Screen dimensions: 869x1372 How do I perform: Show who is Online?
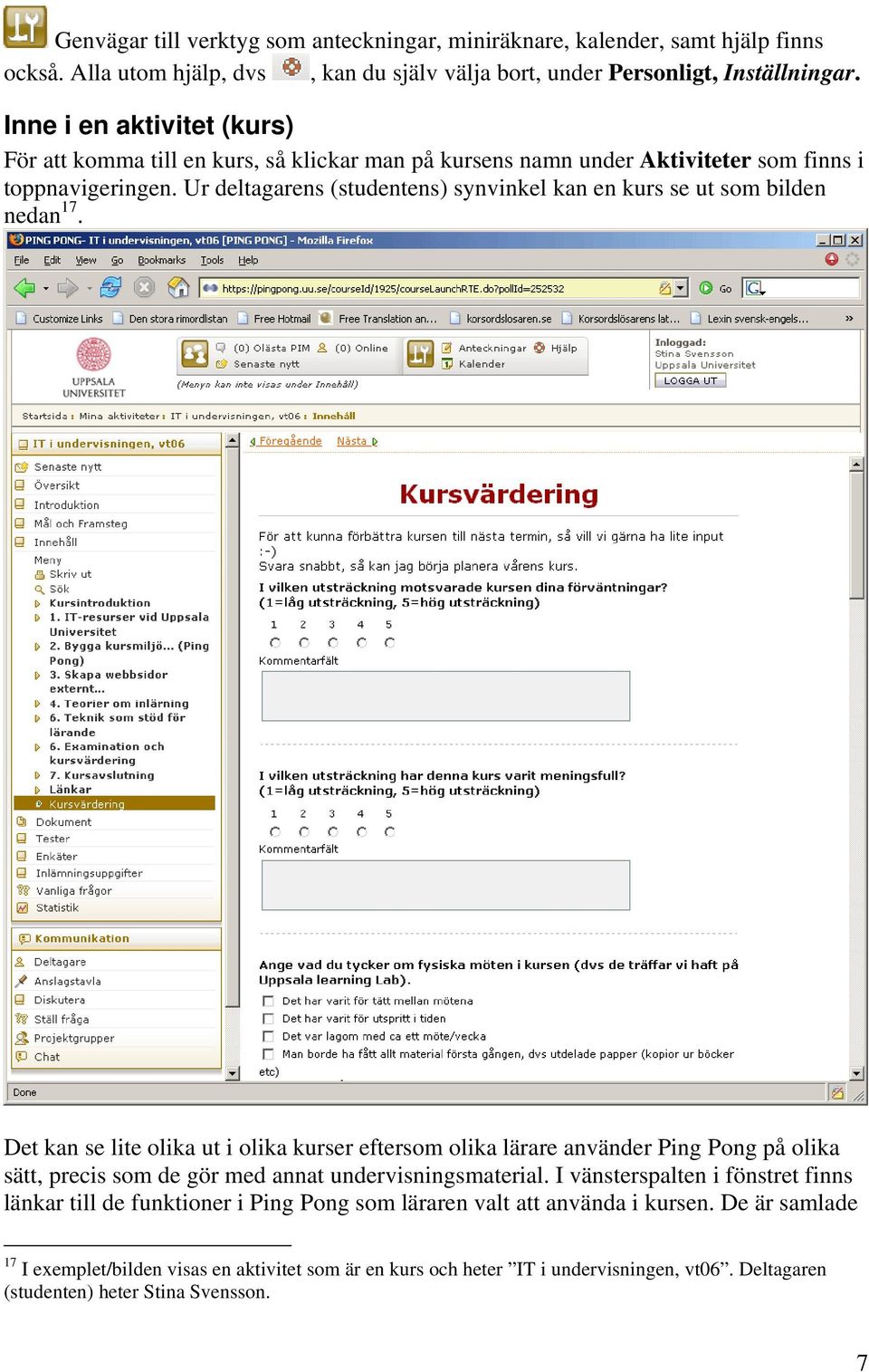[x=353, y=348]
